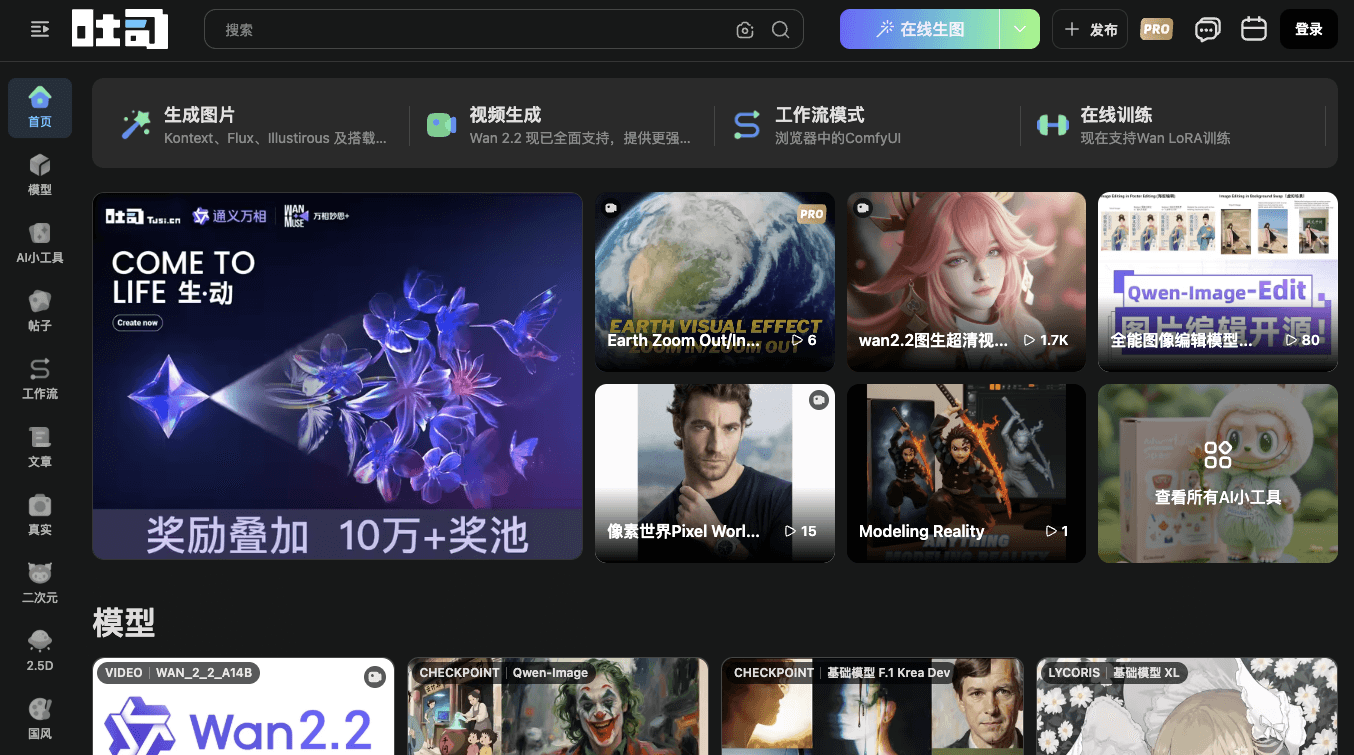Click the blue 工作流模式 icon
The height and width of the screenshot is (755, 1354).
click(x=747, y=125)
